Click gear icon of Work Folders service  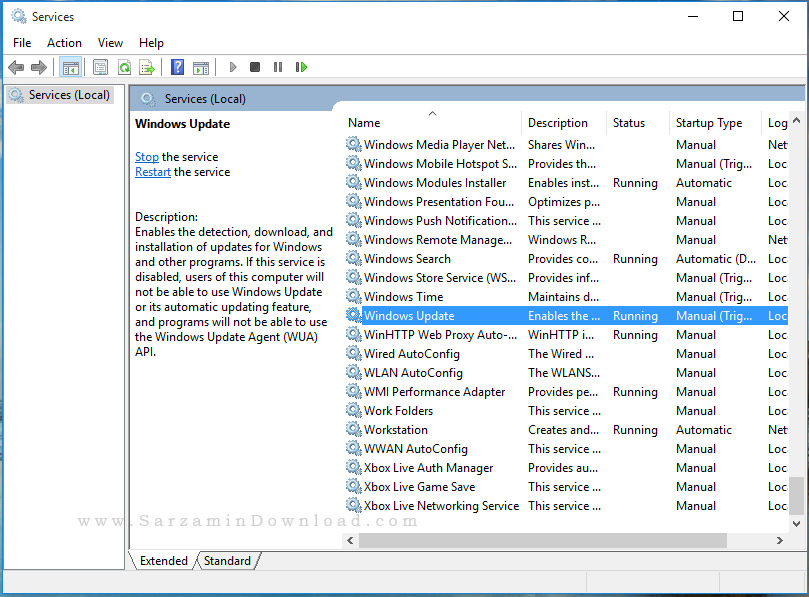click(353, 410)
